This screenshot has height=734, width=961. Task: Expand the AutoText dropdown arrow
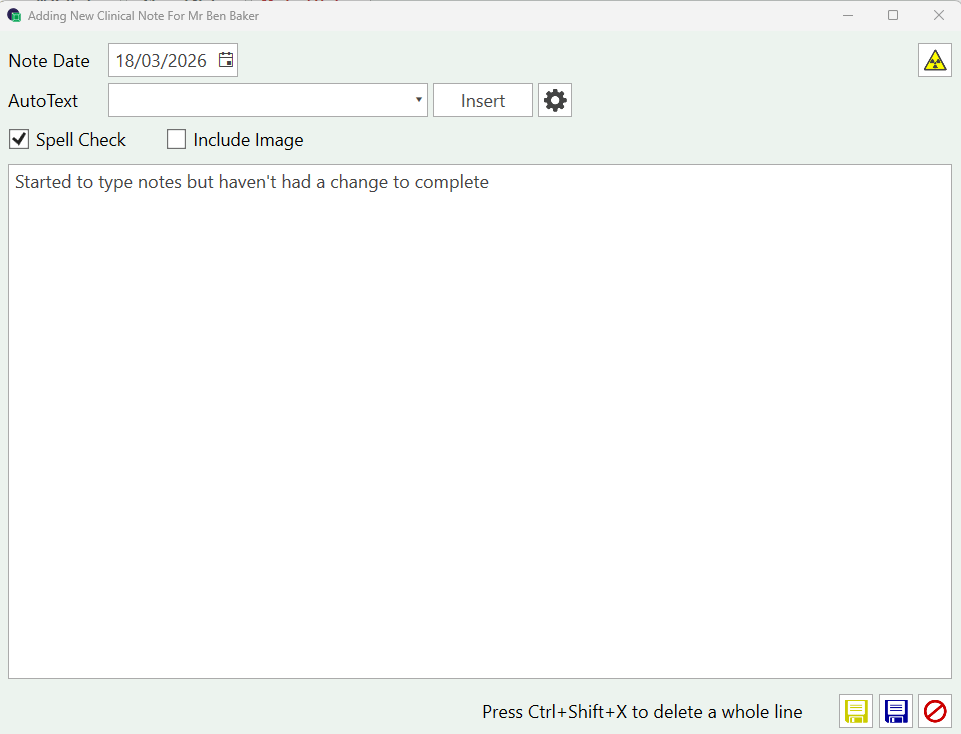pyautogui.click(x=418, y=100)
